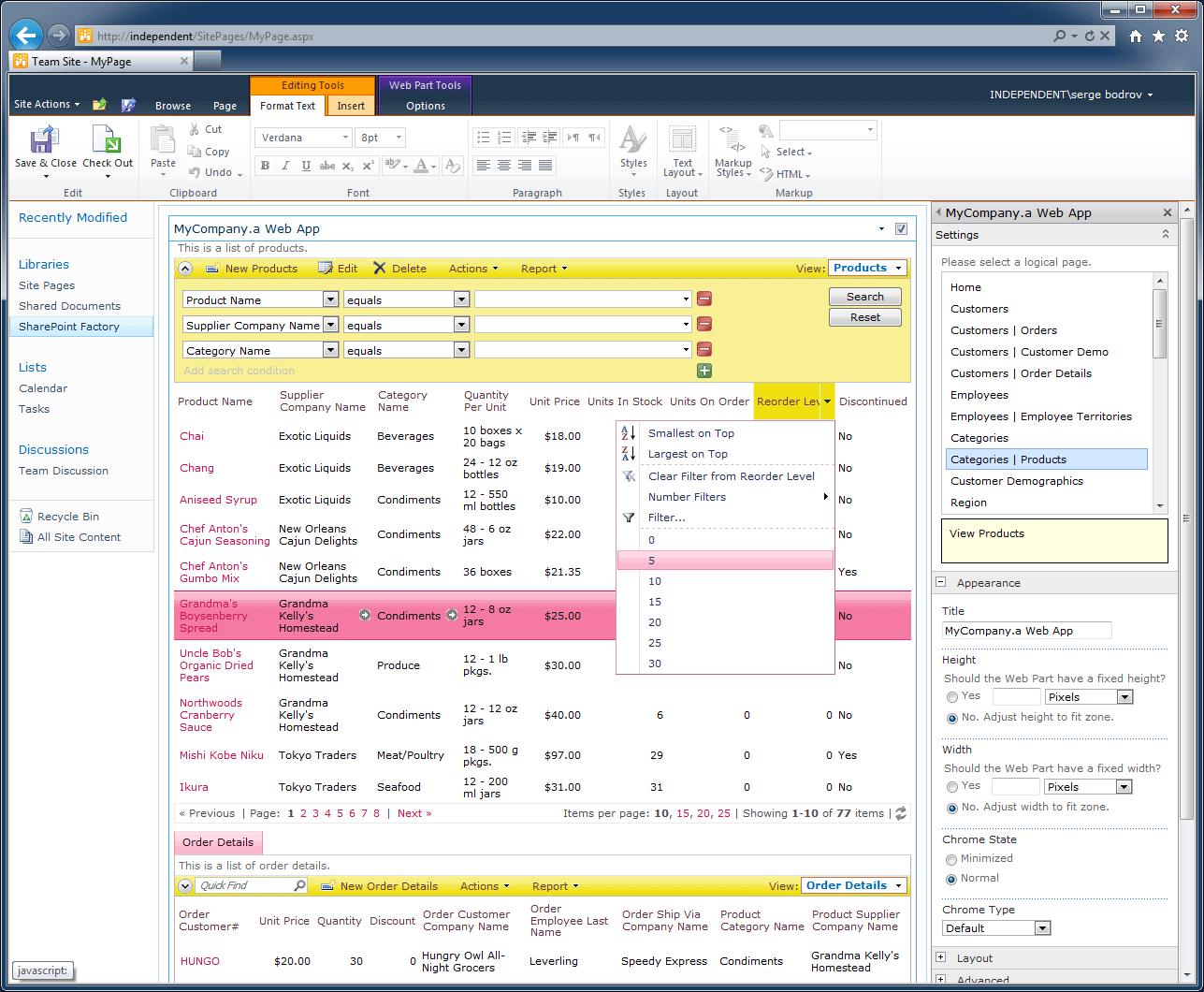The width and height of the screenshot is (1204, 992).
Task: Click the web part Title input field
Action: point(1027,631)
